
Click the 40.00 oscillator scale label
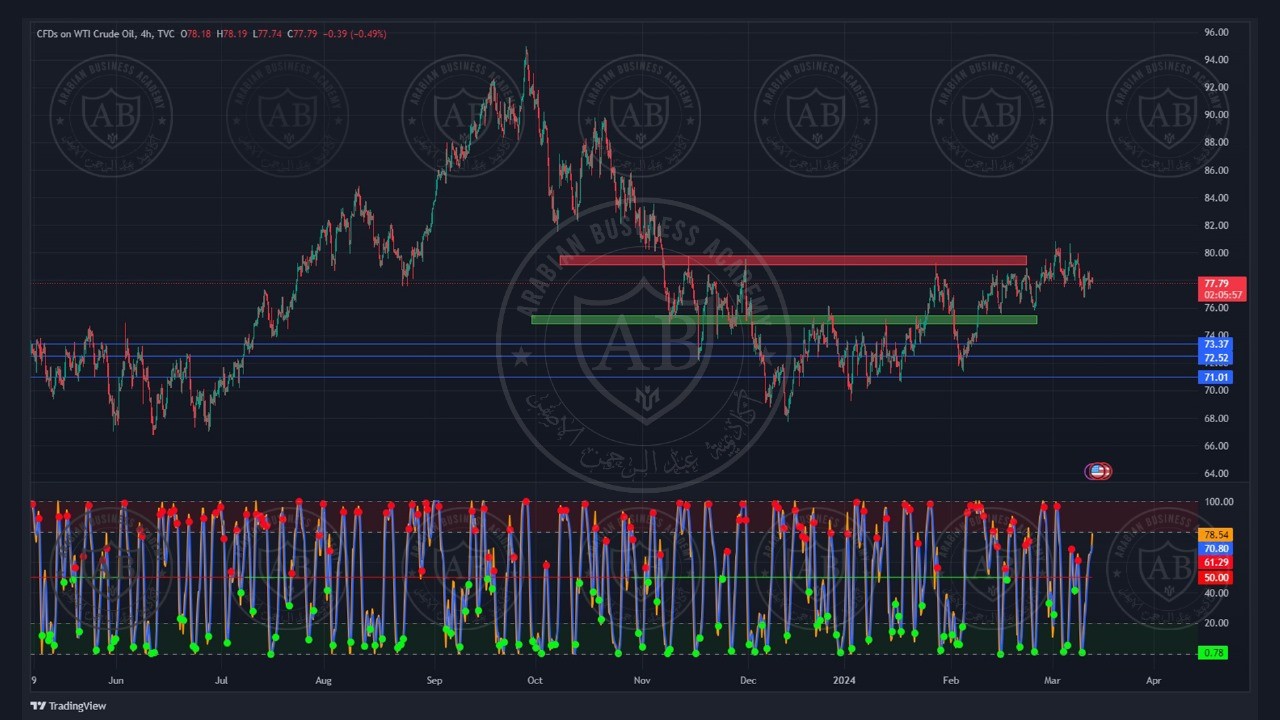coord(1216,593)
